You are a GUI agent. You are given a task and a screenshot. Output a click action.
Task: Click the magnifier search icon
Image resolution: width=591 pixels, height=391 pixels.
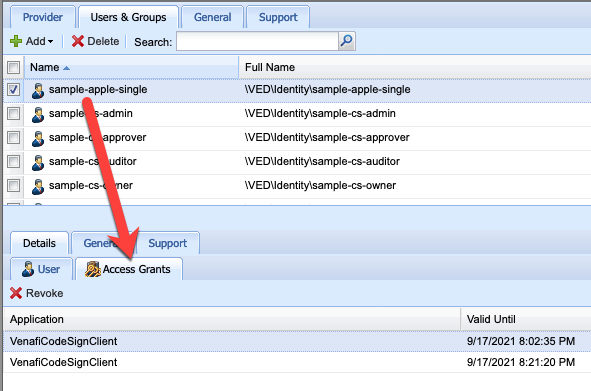click(346, 41)
